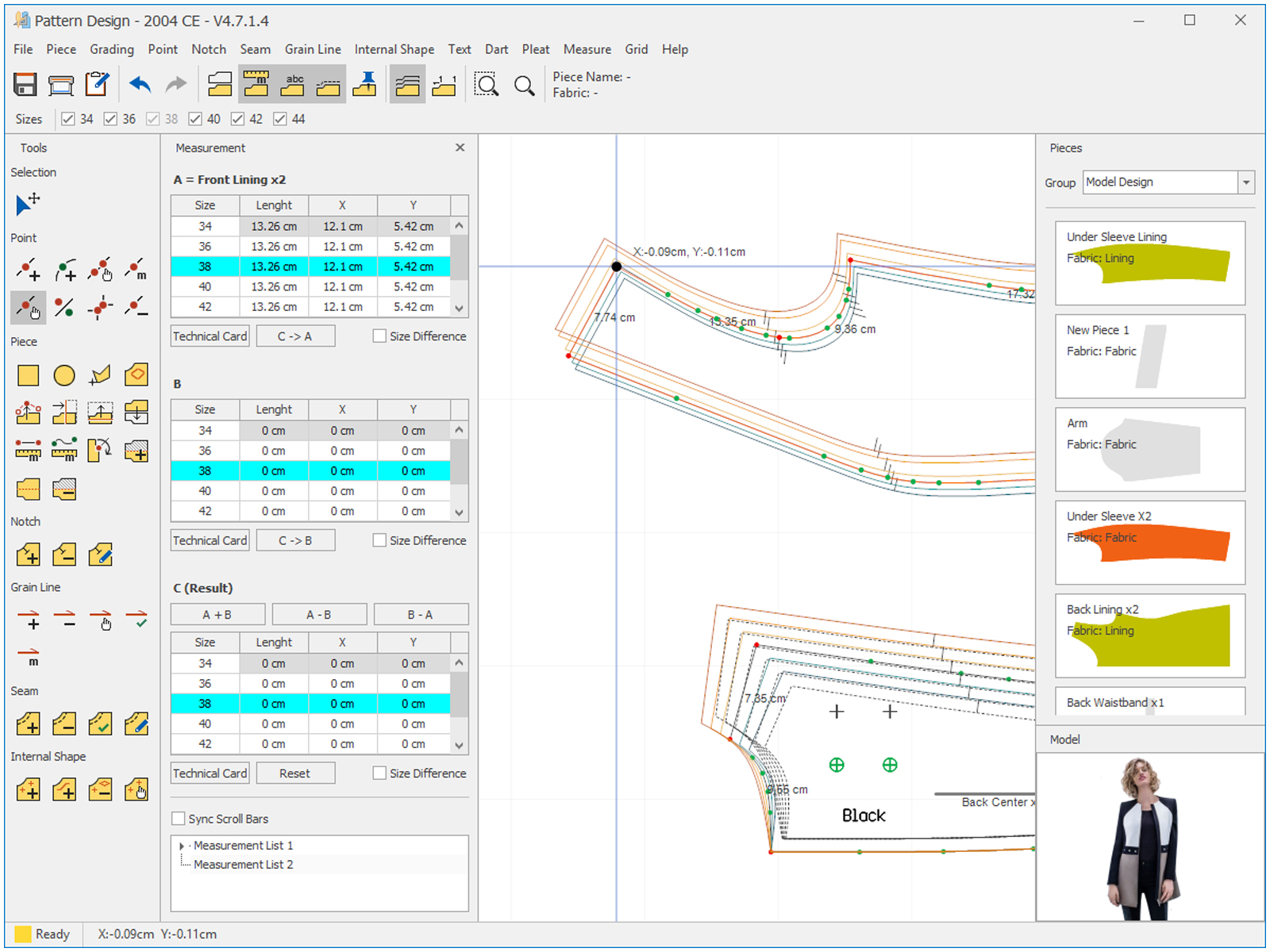The image size is (1270, 952).
Task: Check Size Difference under table A
Action: pyautogui.click(x=379, y=336)
